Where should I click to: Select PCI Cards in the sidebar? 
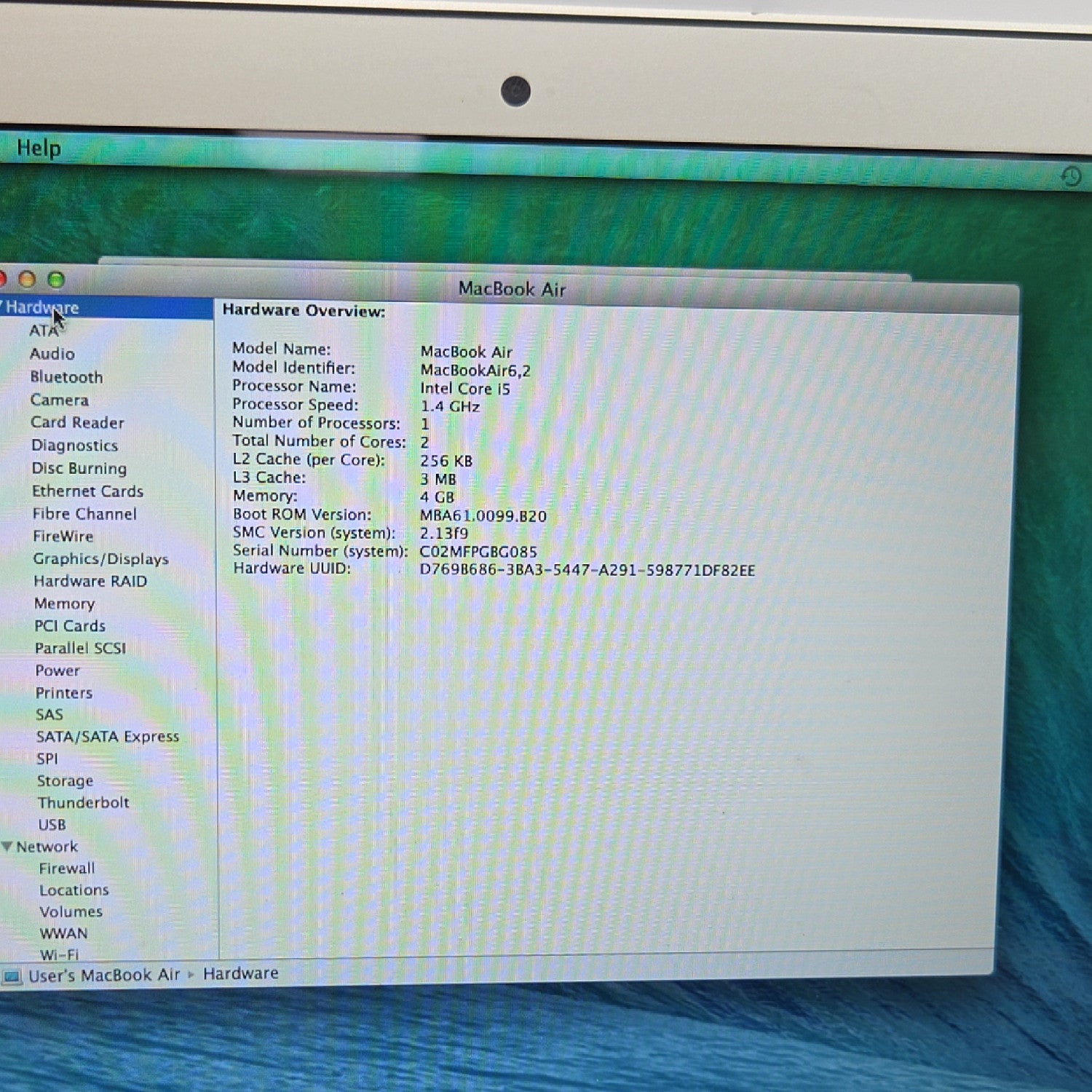70,626
